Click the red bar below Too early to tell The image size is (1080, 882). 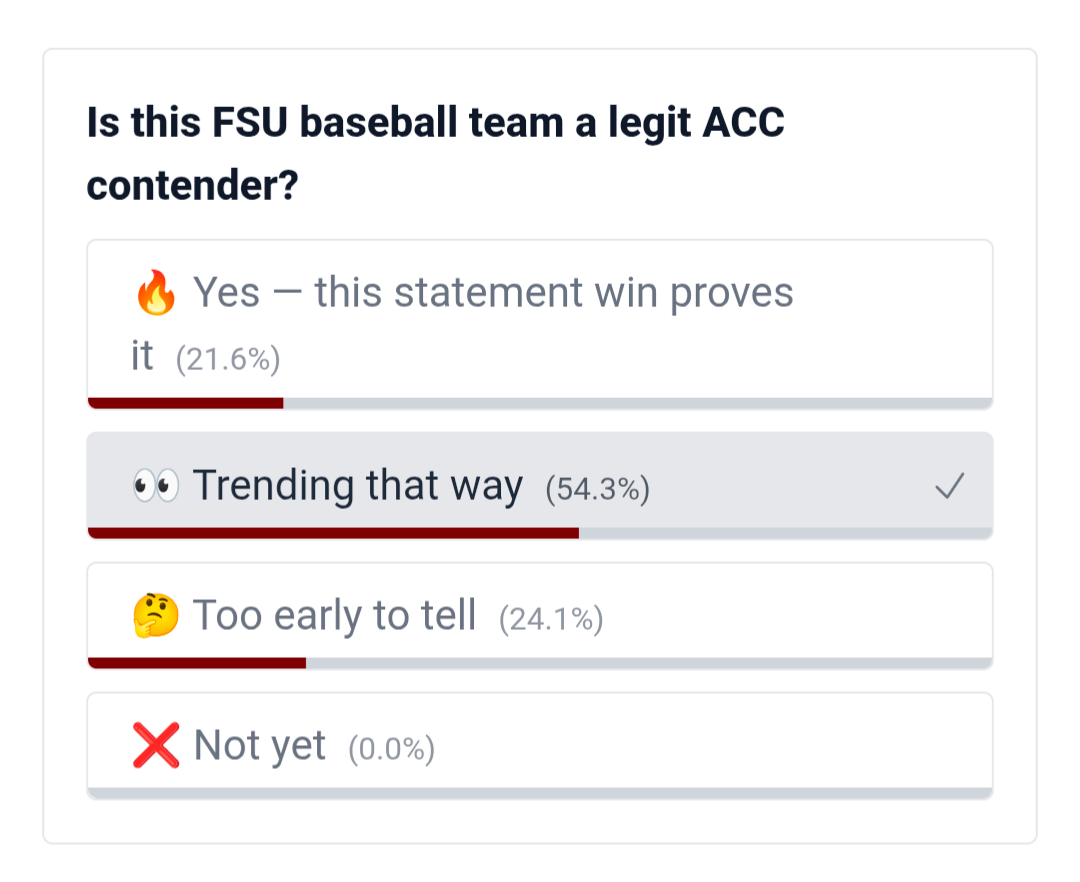pos(197,663)
